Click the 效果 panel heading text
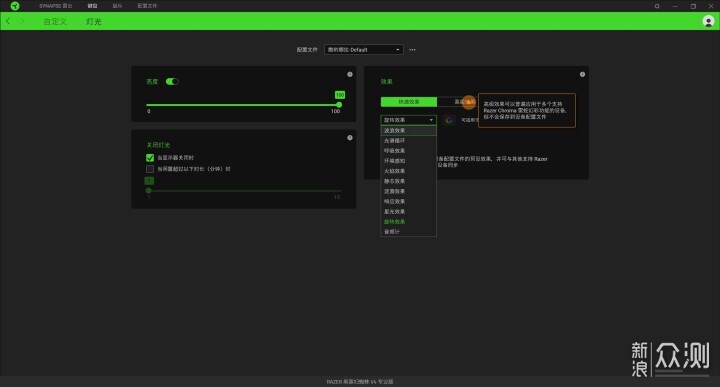The height and width of the screenshot is (387, 720). click(x=386, y=81)
